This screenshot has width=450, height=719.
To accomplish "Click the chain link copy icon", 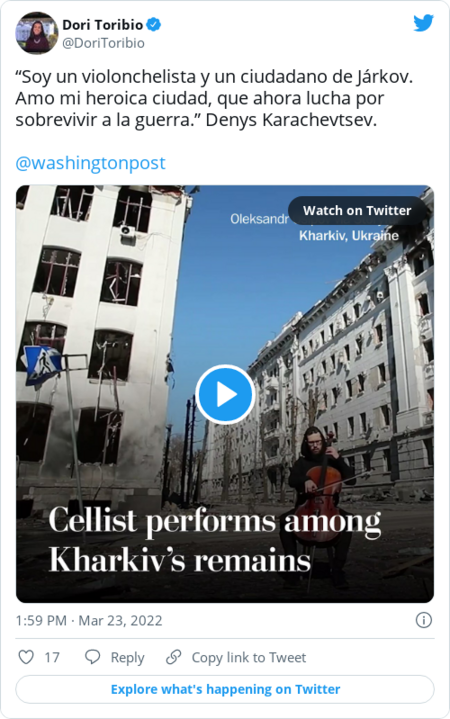I will [173, 657].
